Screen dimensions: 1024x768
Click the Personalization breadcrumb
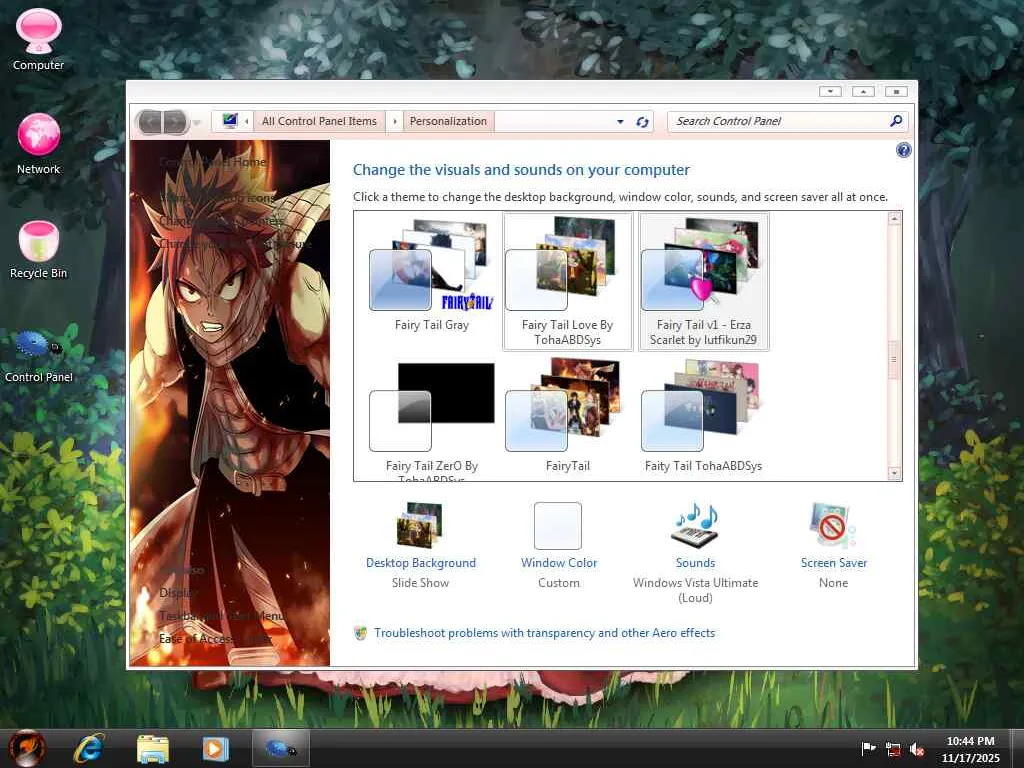[x=448, y=121]
